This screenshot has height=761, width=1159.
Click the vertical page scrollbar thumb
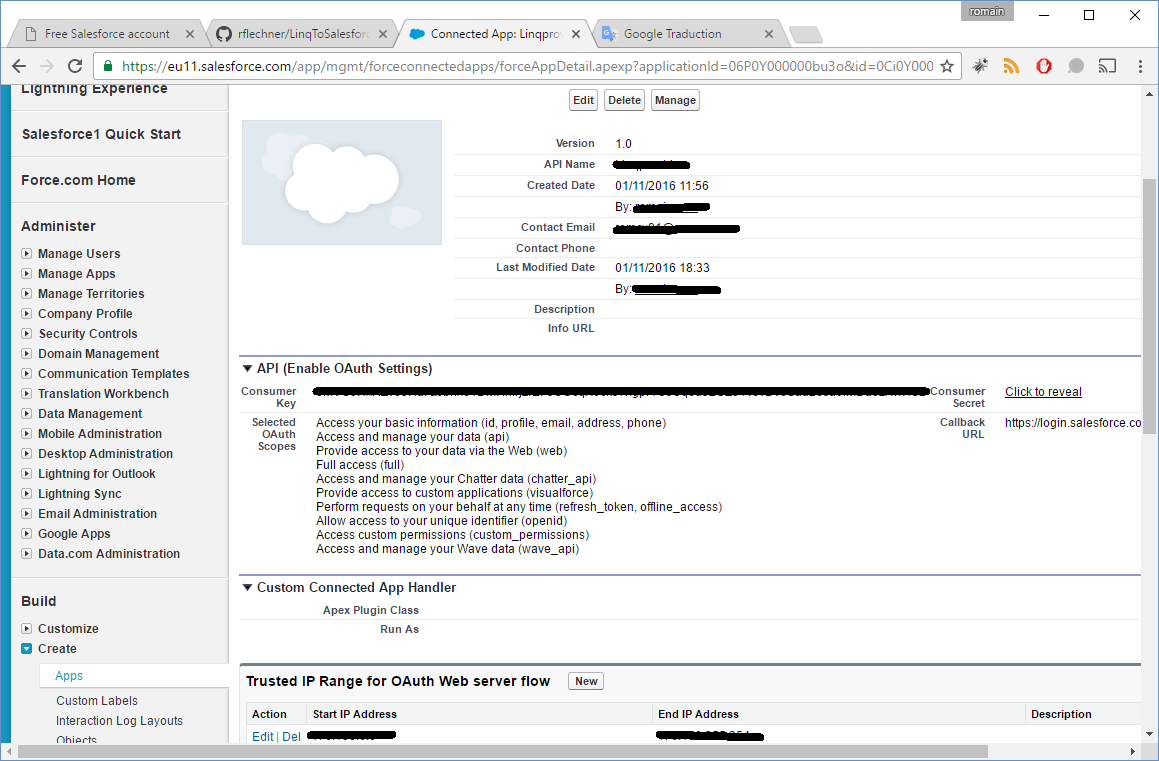click(1149, 308)
